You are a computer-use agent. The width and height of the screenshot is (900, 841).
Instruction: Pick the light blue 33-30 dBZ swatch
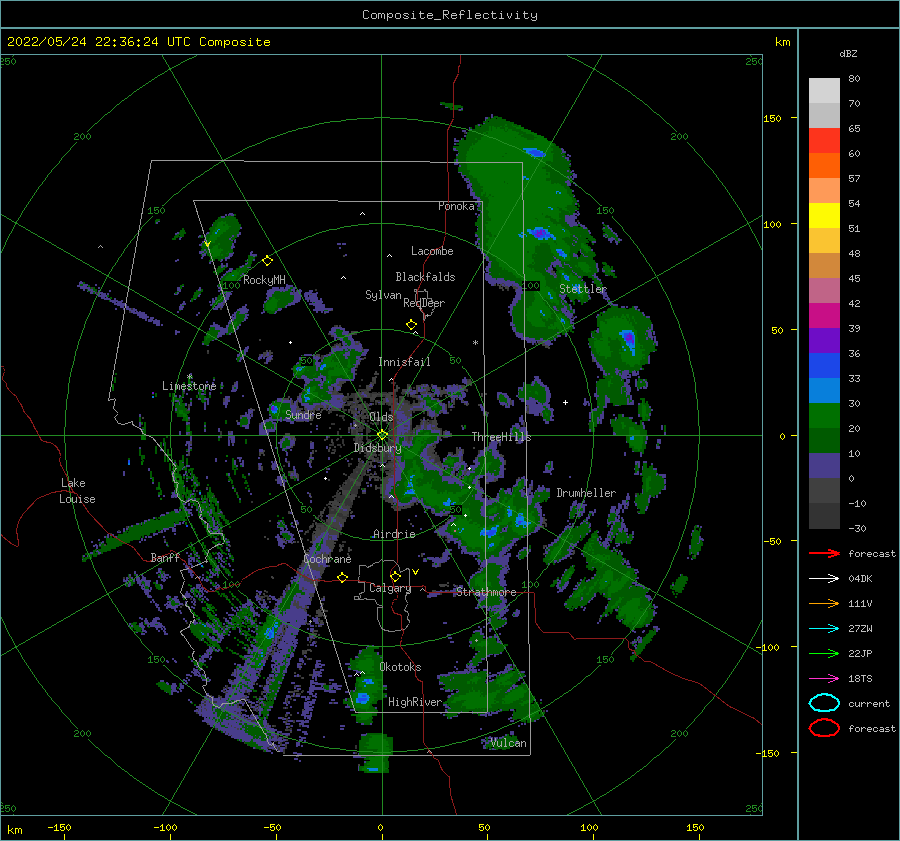click(x=824, y=391)
